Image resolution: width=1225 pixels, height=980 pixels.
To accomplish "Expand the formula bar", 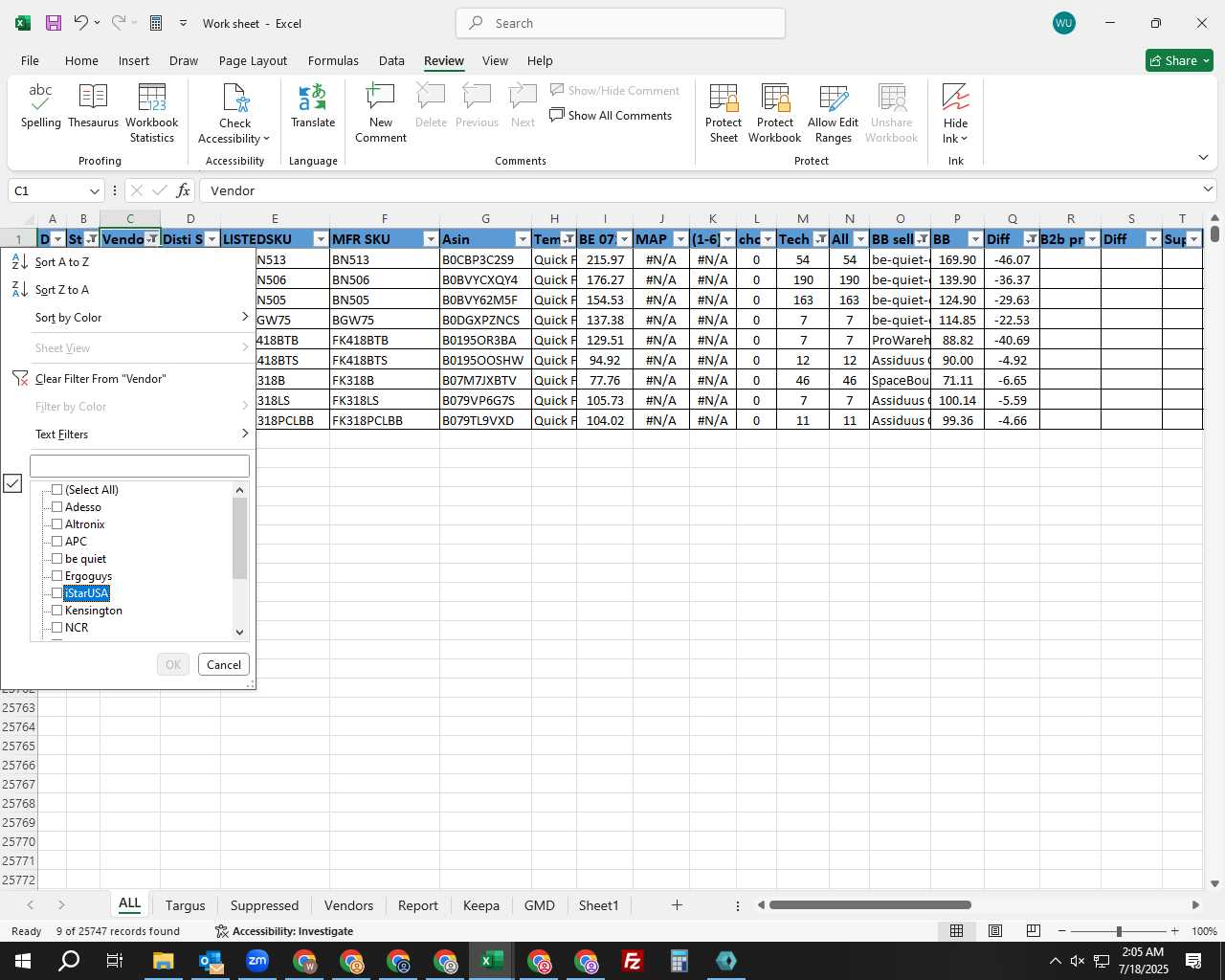I will click(x=1208, y=189).
